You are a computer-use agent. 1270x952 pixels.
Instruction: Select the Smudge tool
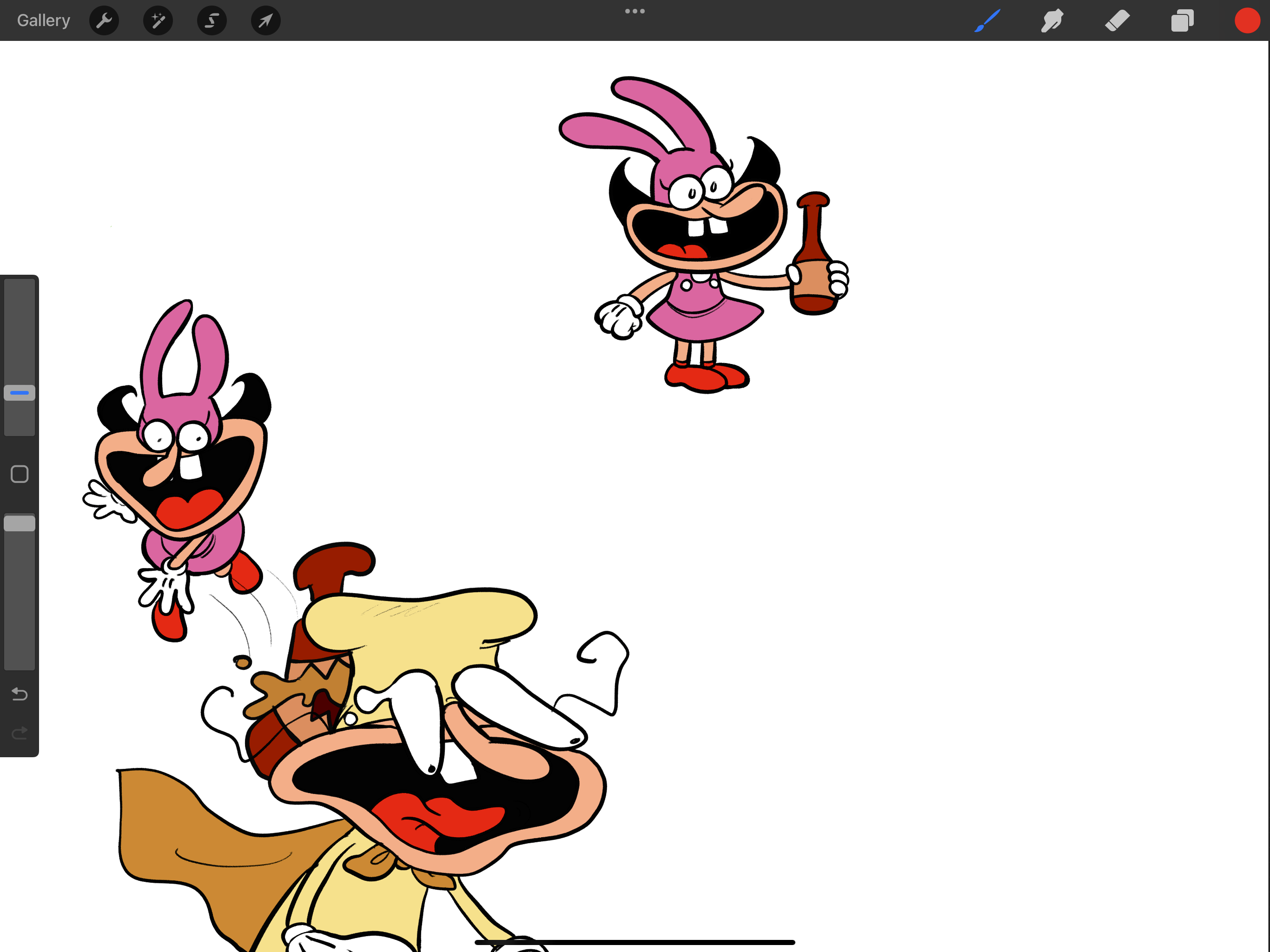(x=1052, y=20)
